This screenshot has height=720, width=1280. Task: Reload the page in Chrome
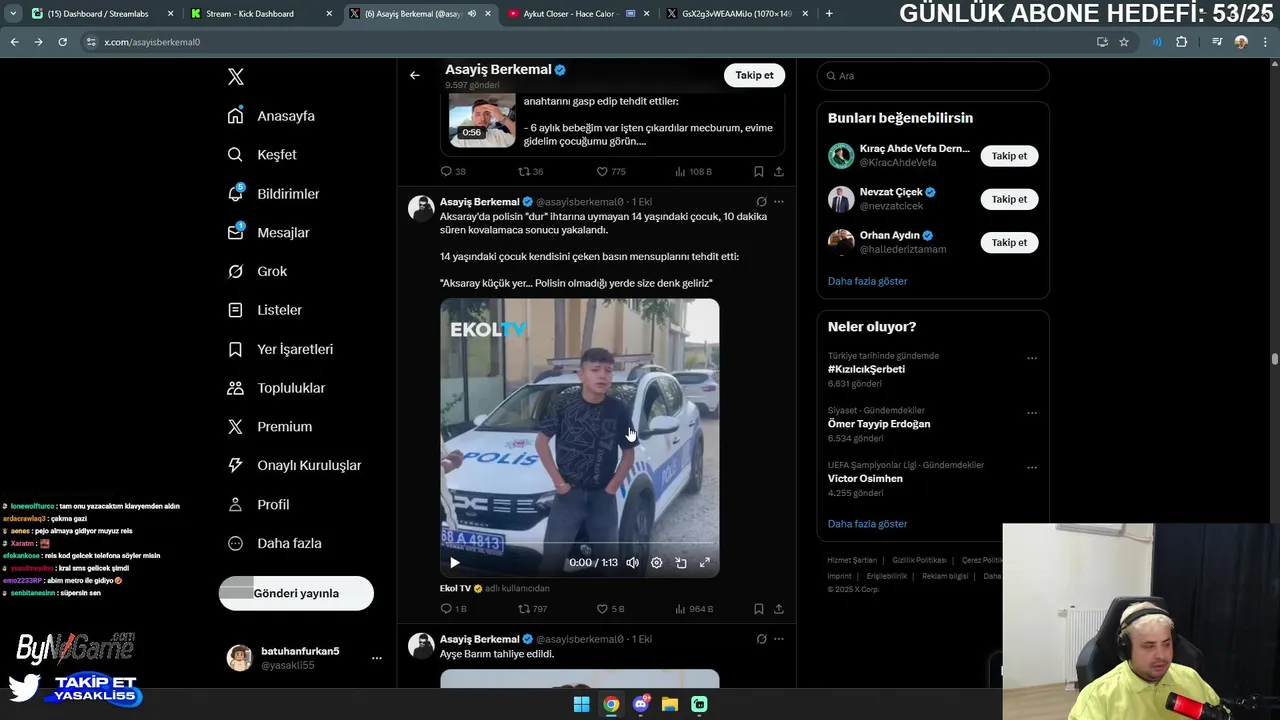click(x=62, y=42)
